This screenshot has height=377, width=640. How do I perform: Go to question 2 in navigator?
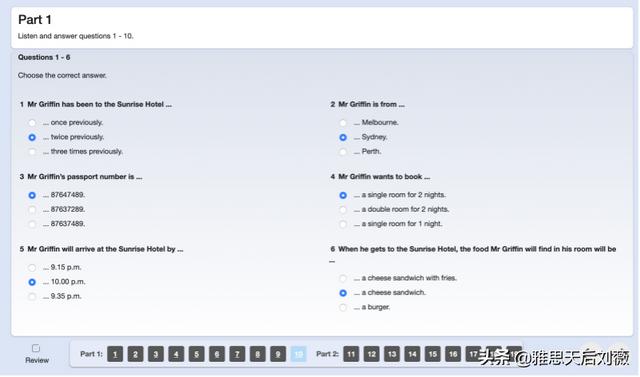[136, 354]
